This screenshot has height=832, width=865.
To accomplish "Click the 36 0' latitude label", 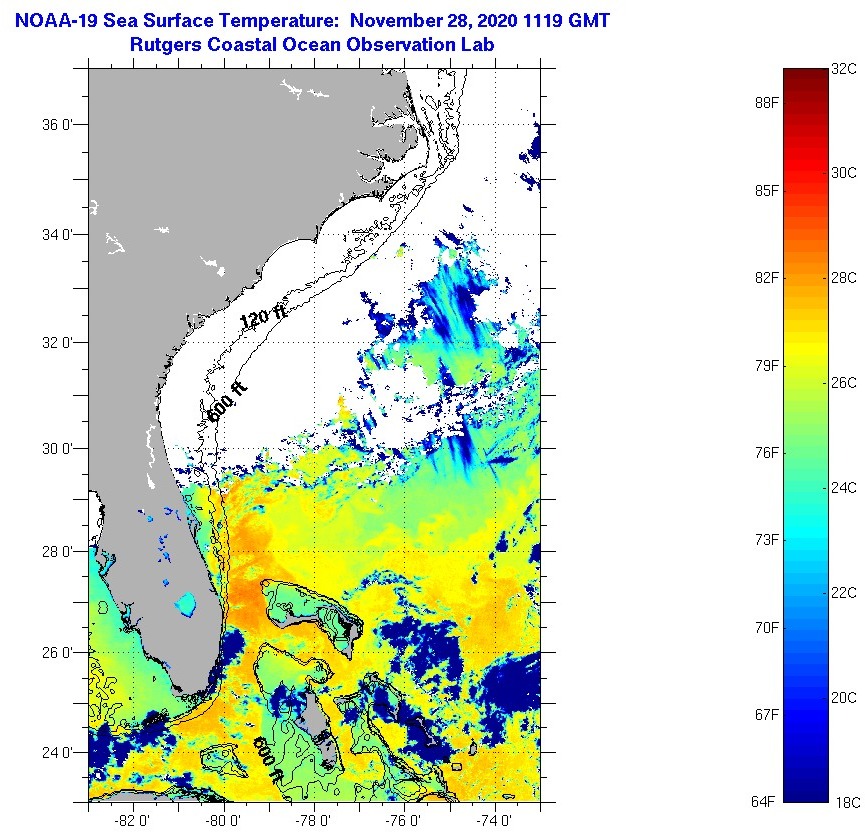I will (57, 125).
